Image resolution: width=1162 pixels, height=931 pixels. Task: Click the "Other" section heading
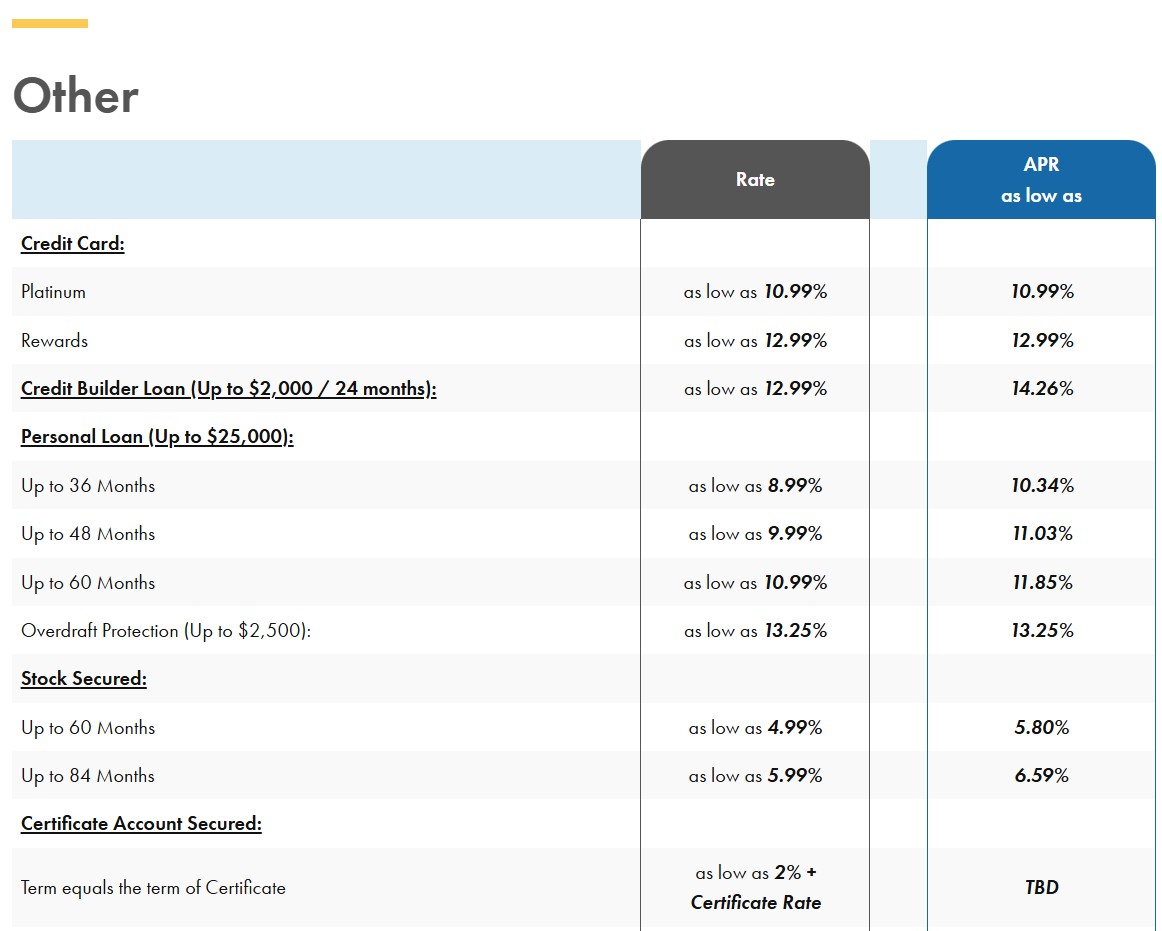(75, 97)
